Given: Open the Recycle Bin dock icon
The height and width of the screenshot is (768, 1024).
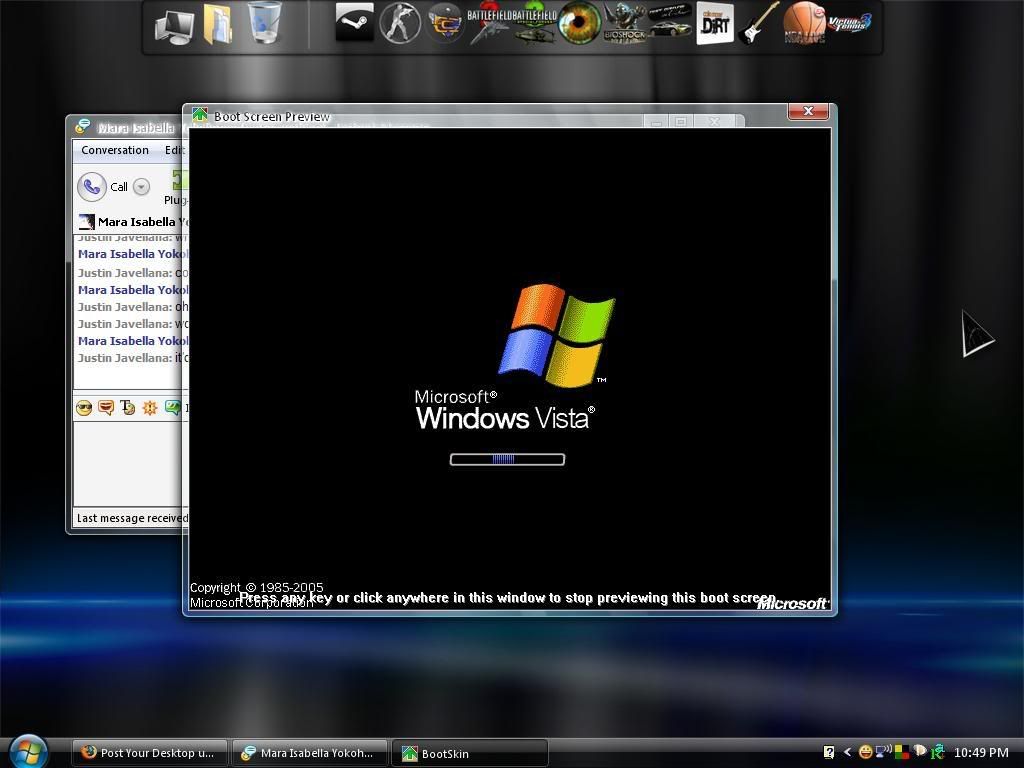Looking at the screenshot, I should pos(264,23).
